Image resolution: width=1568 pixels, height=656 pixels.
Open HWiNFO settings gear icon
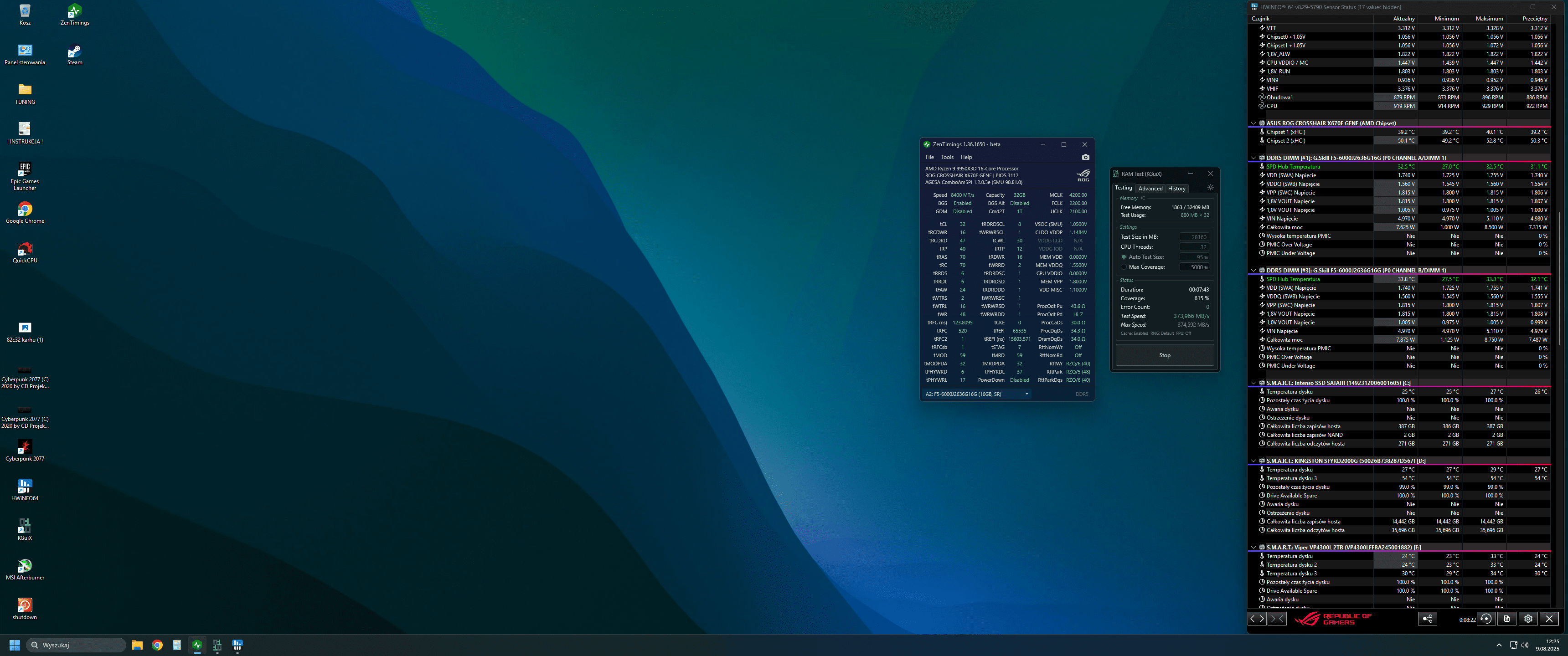click(1528, 619)
